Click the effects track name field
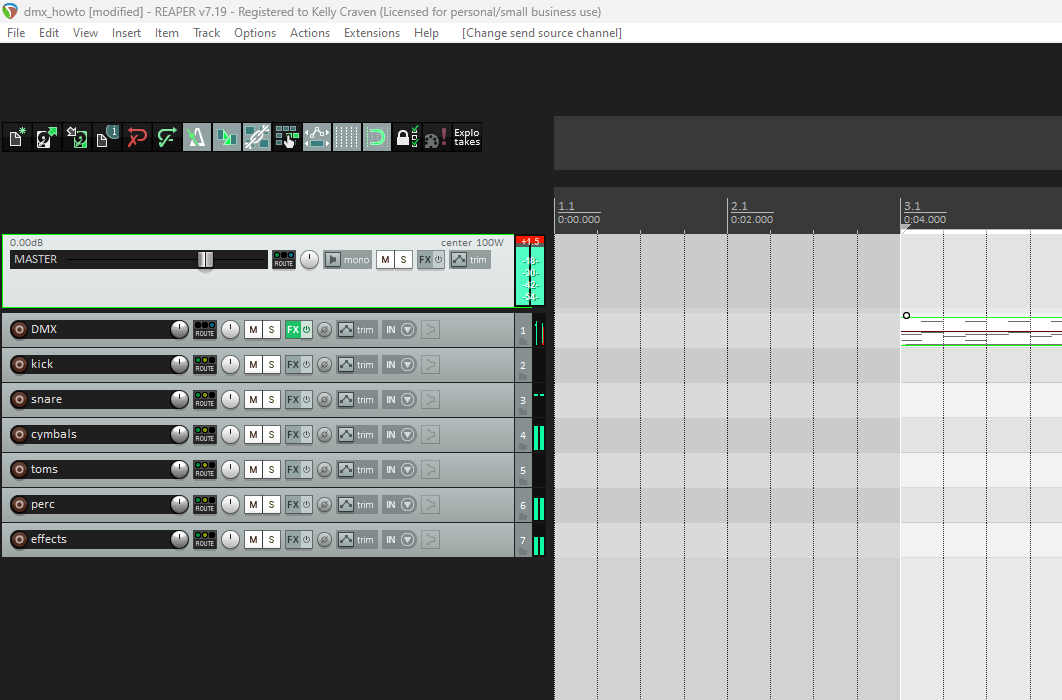This screenshot has width=1062, height=700. pos(99,540)
